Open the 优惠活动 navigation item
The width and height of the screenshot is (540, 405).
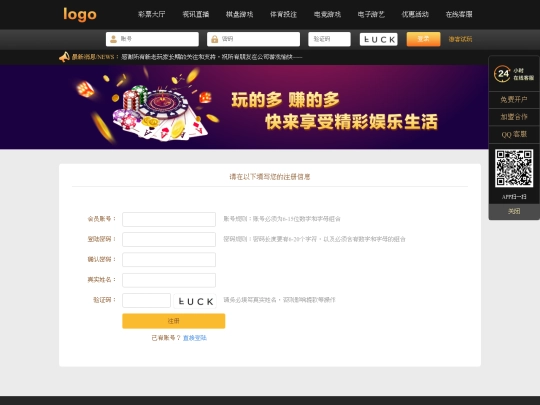415,14
